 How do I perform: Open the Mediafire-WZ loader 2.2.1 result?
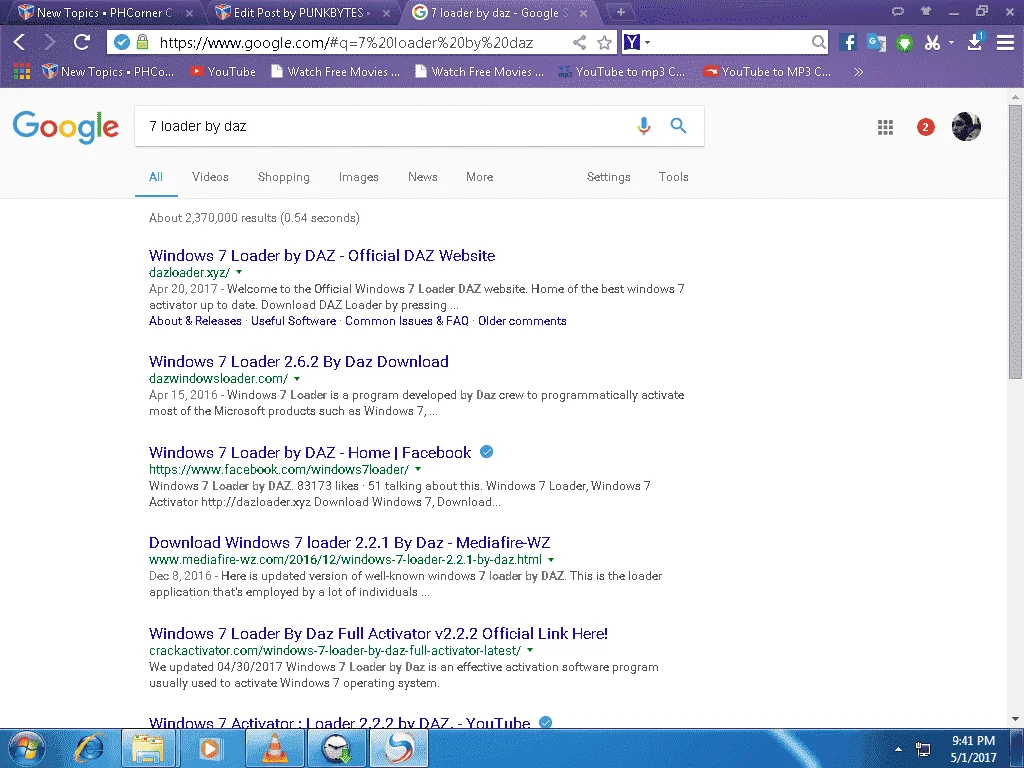[349, 543]
